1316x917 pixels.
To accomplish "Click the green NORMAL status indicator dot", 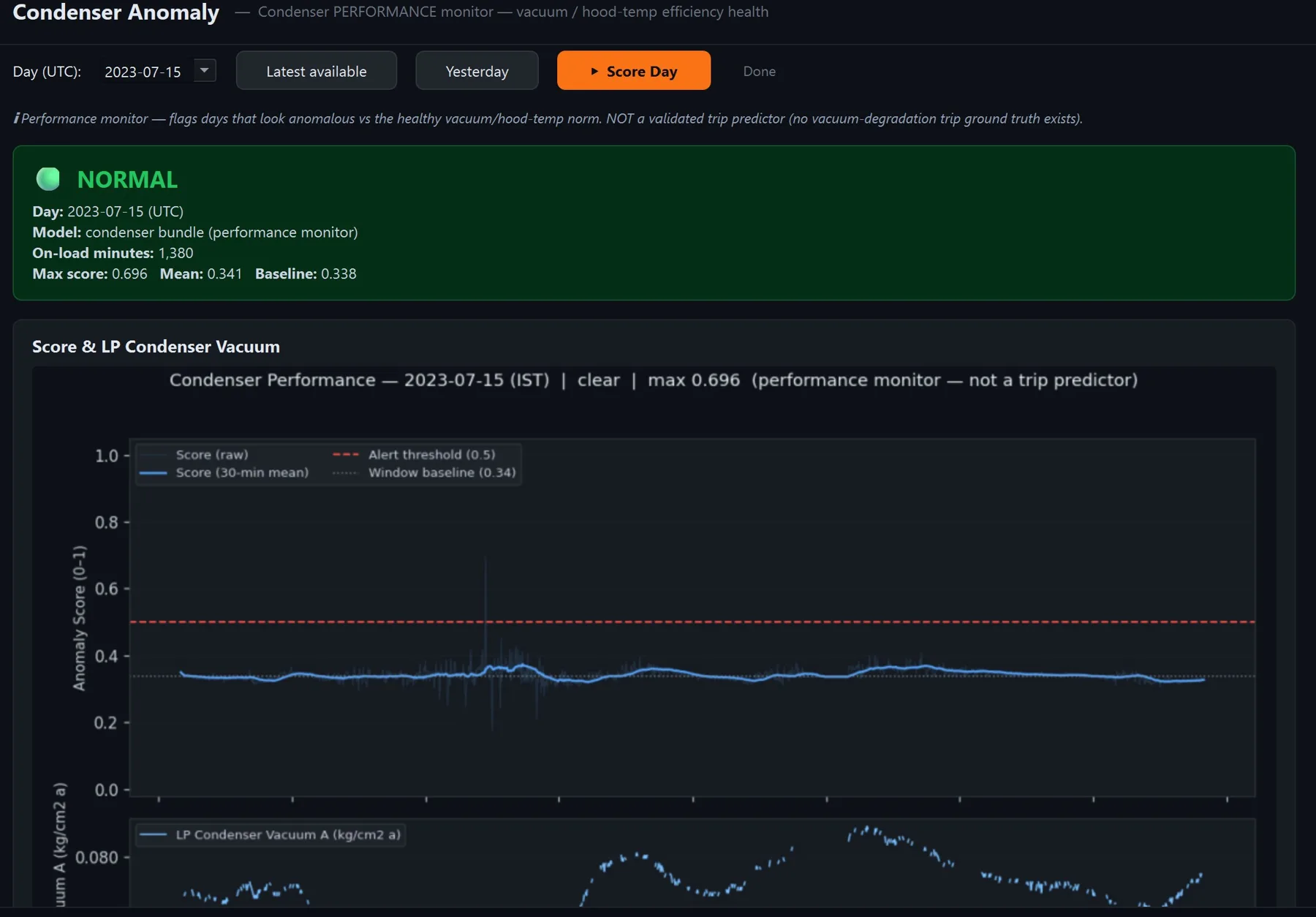I will tap(48, 179).
